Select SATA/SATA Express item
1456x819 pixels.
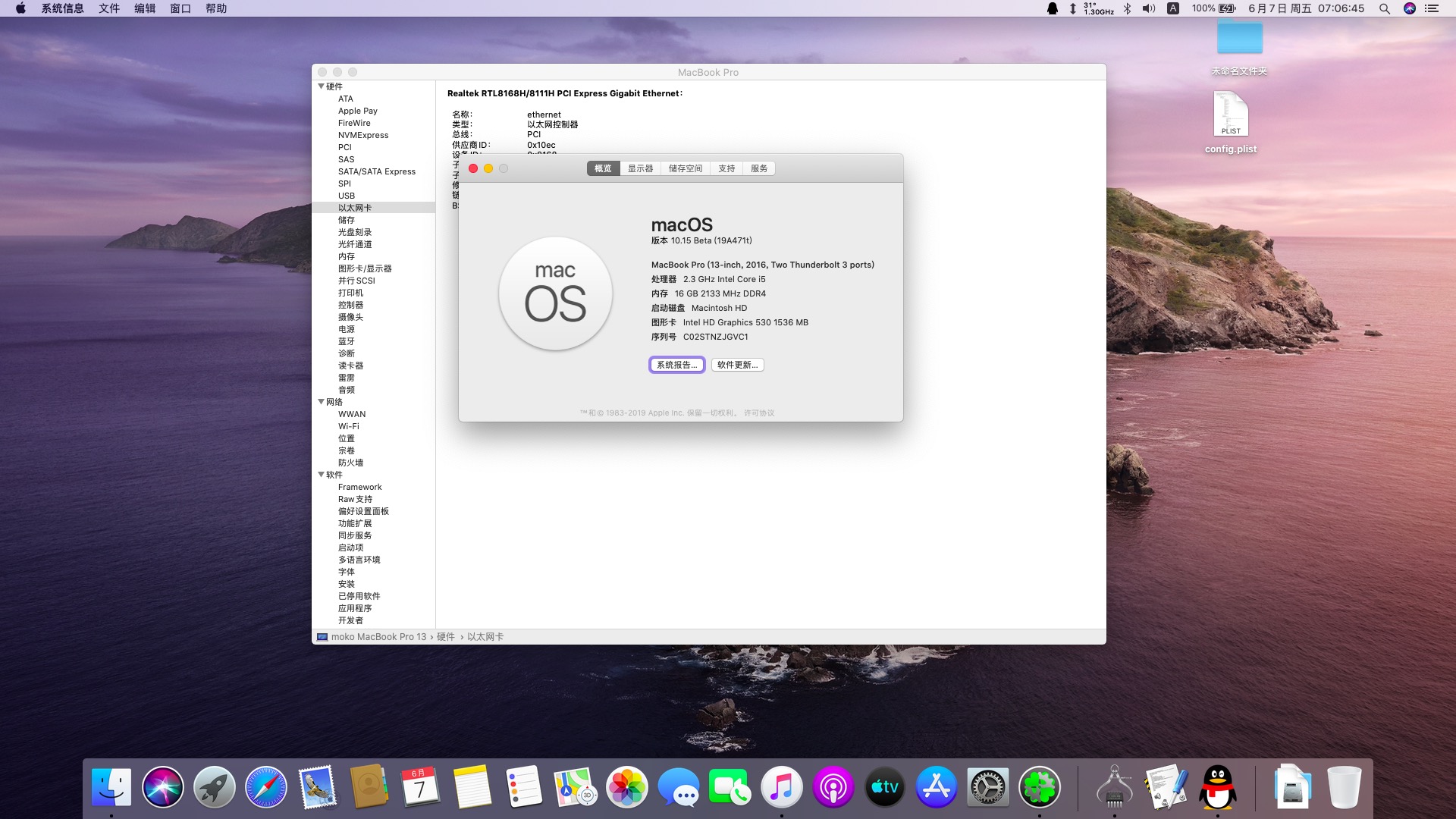(x=376, y=171)
